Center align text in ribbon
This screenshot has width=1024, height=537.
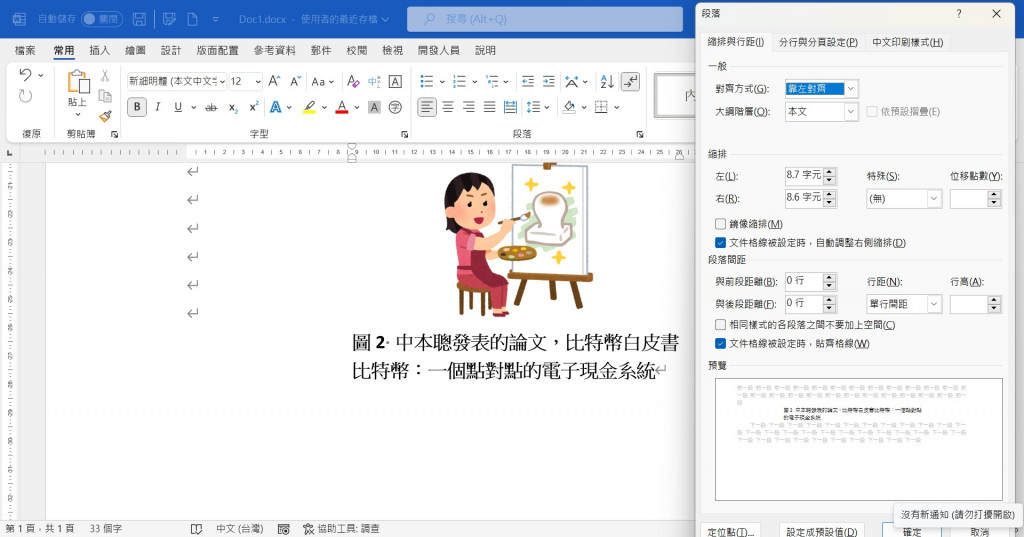coord(448,107)
